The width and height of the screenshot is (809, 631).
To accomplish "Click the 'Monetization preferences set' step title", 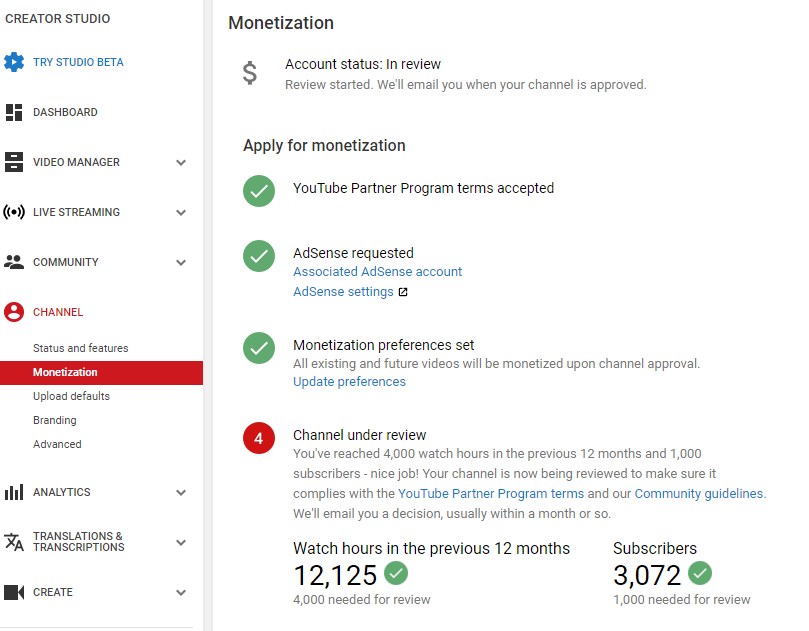I will pyautogui.click(x=383, y=345).
